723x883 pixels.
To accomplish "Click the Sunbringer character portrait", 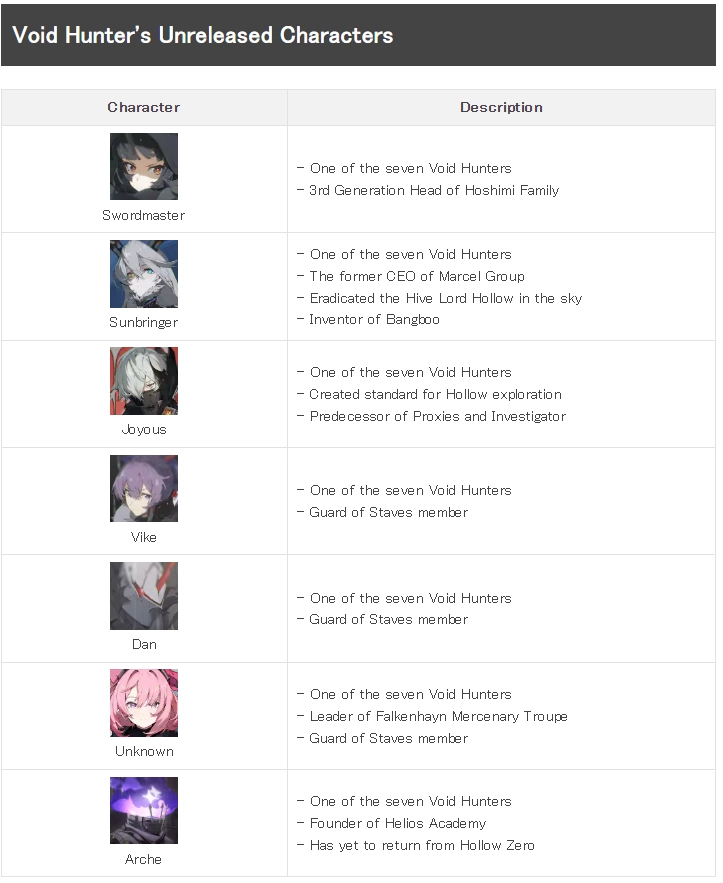I will 144,273.
